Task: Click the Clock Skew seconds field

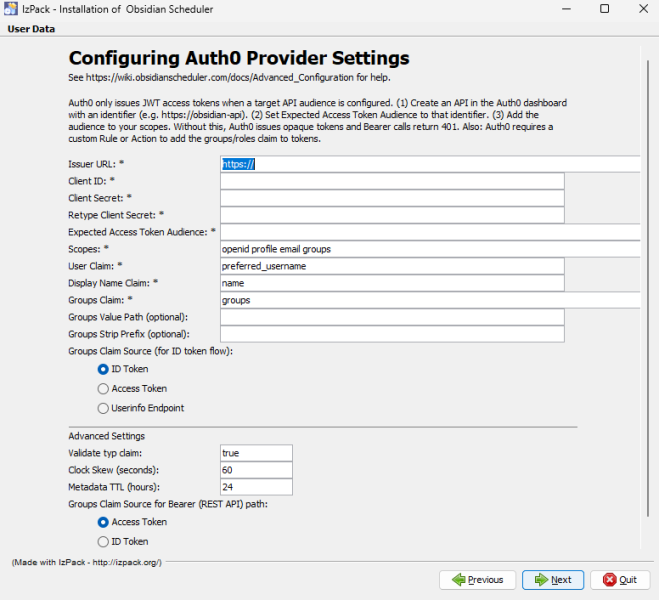Action: (256, 470)
